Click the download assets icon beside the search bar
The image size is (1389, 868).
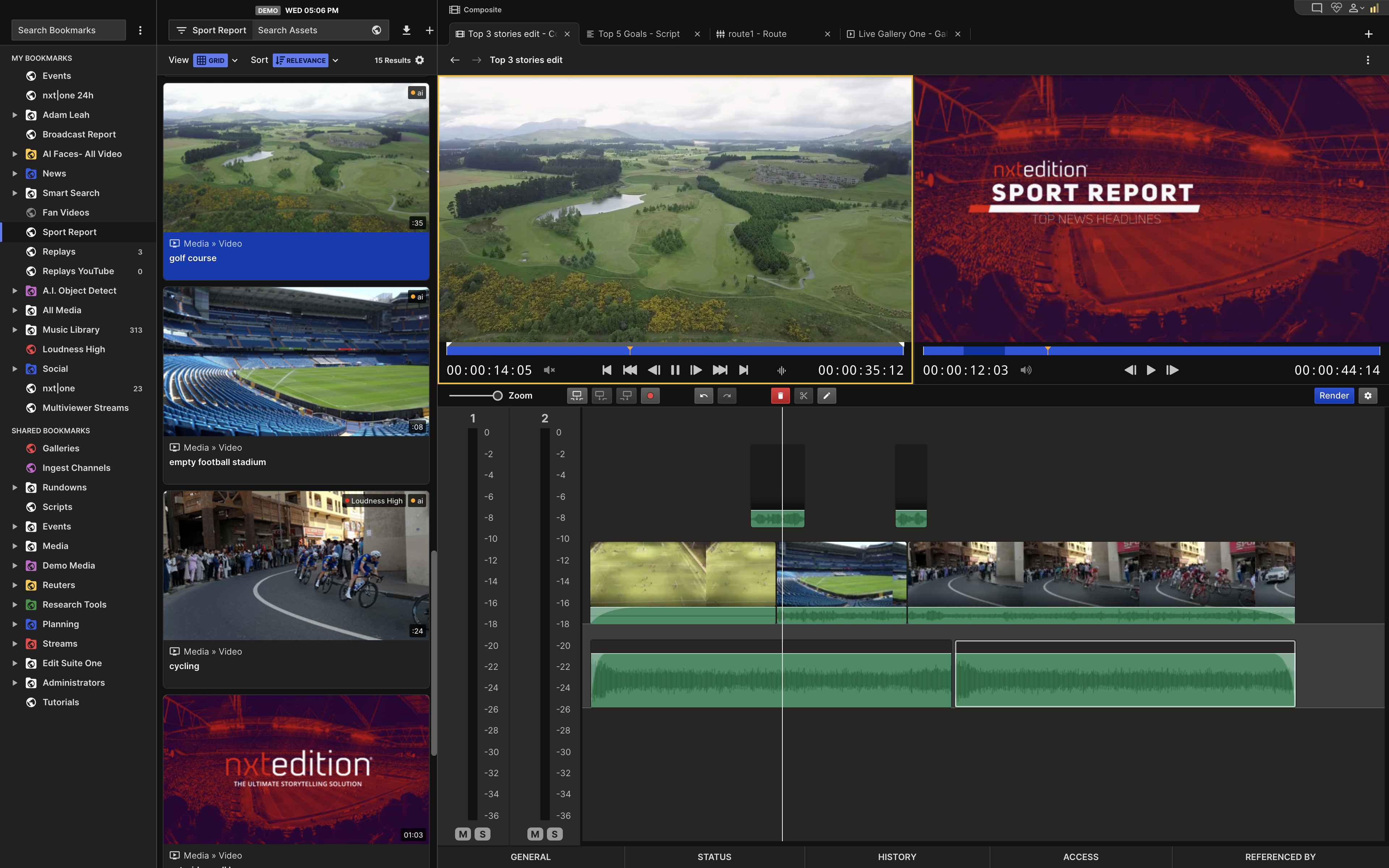pyautogui.click(x=407, y=30)
